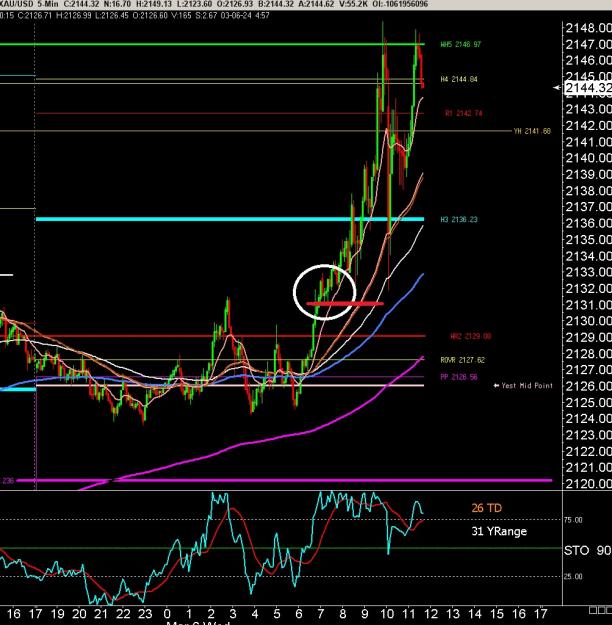This screenshot has height=625, width=612.
Task: Click the XAU/USD 5-Min title text
Action: 29,4
